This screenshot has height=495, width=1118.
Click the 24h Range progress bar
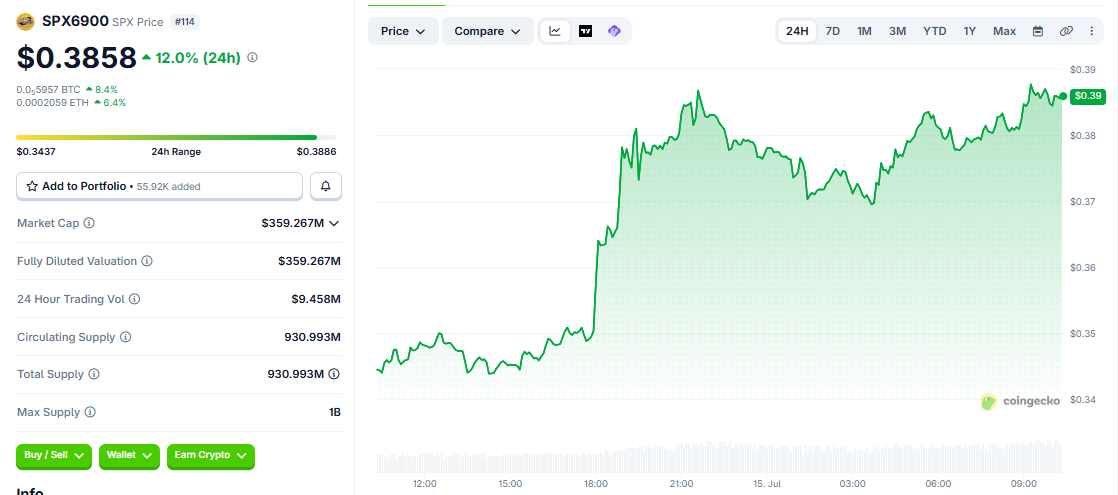point(176,137)
